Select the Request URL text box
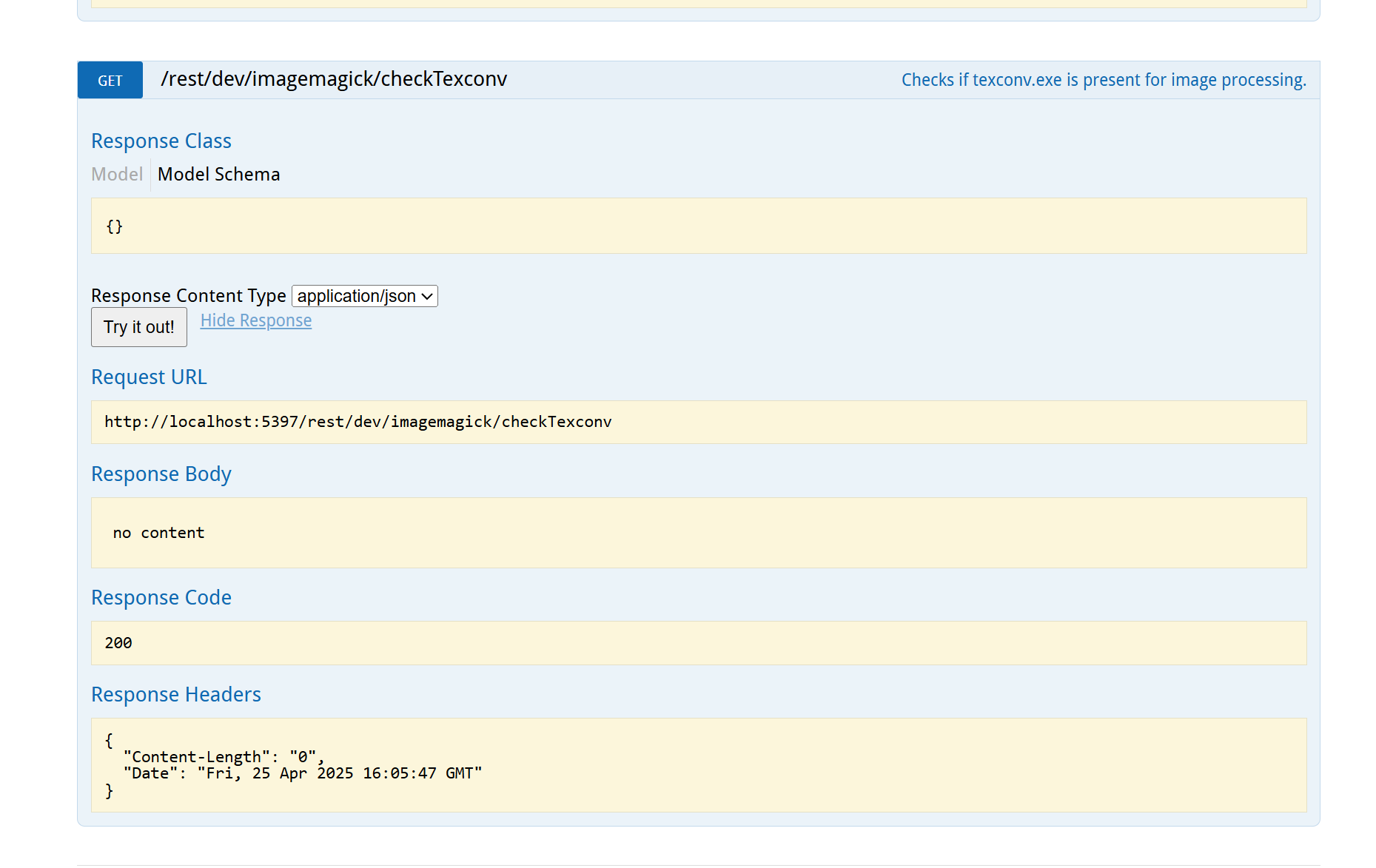The image size is (1376, 868). pos(699,422)
